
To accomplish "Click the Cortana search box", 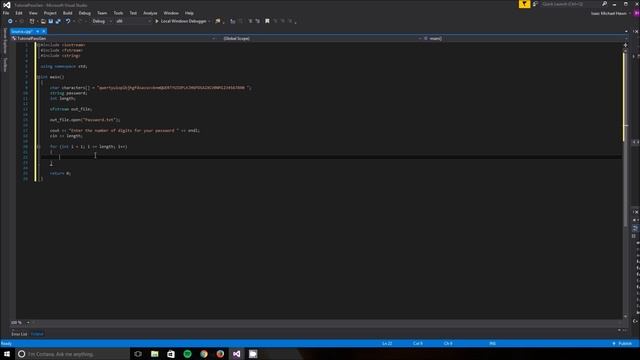I will click(x=73, y=354).
